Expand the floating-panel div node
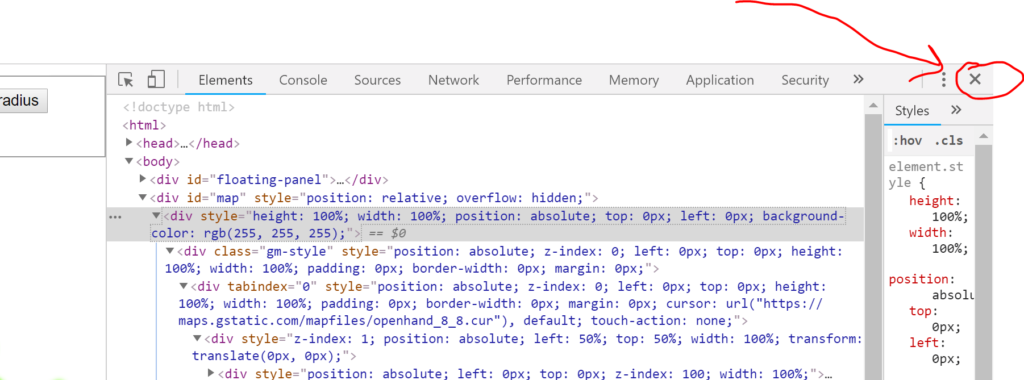 143,178
